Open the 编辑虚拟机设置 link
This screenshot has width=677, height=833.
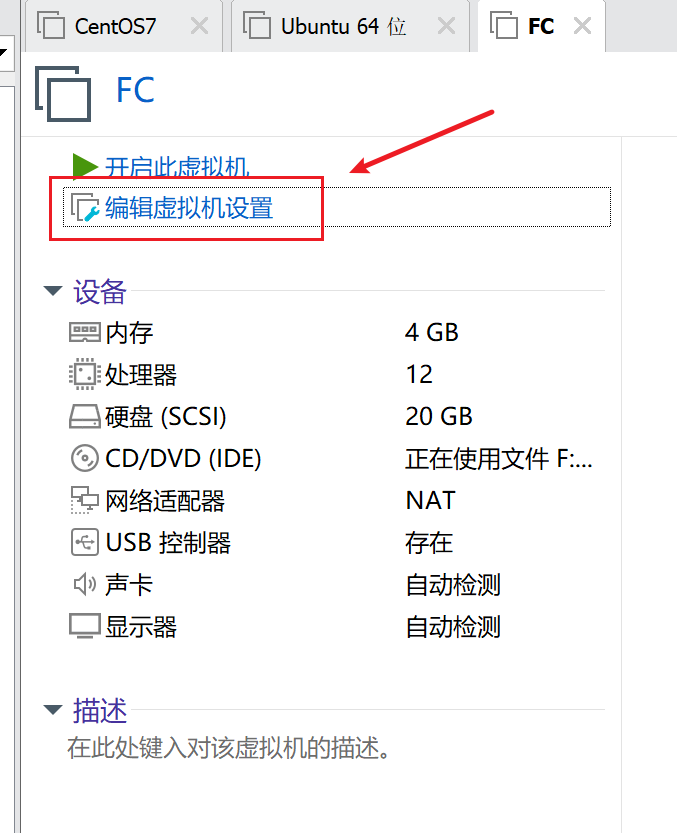[x=189, y=208]
